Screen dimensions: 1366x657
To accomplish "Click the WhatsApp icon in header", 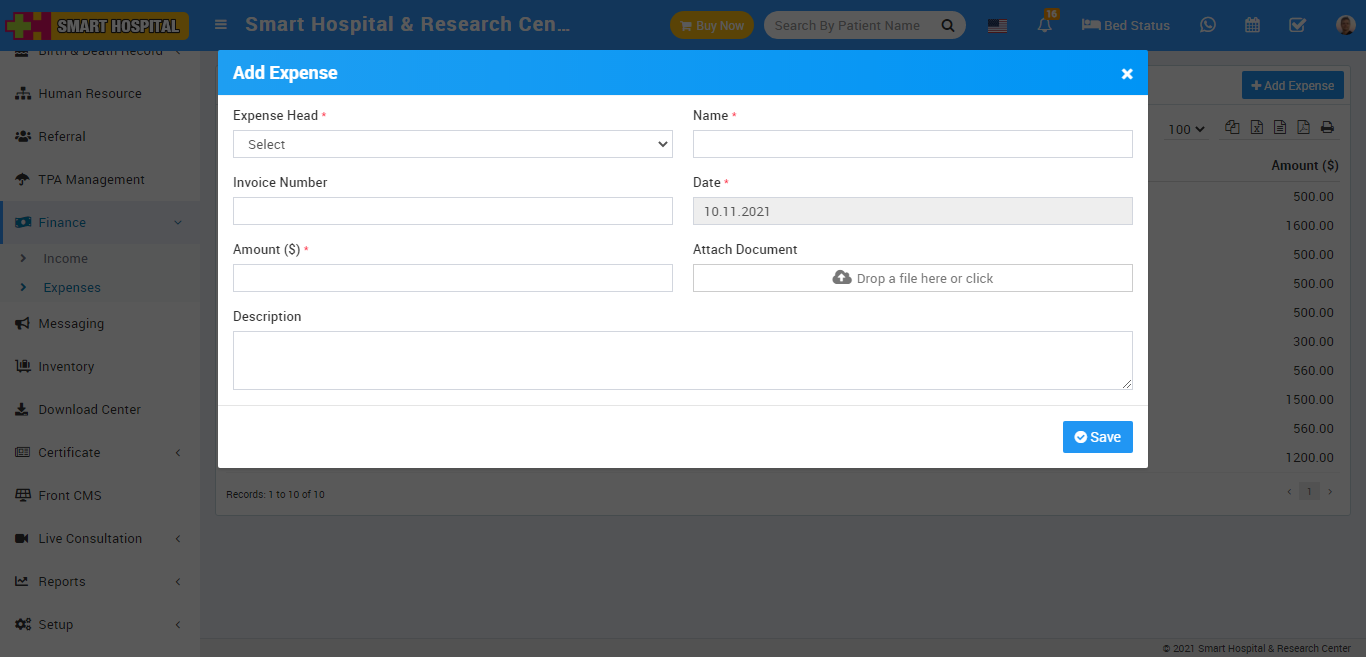I will tap(1208, 25).
